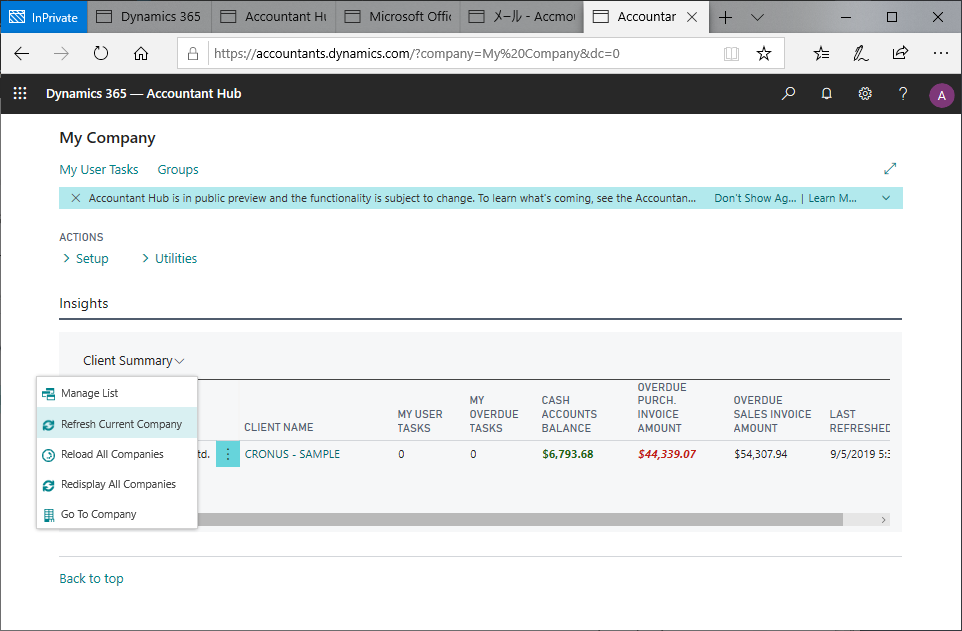Click the browser Back arrow
Image resolution: width=962 pixels, height=631 pixels.
(21, 53)
